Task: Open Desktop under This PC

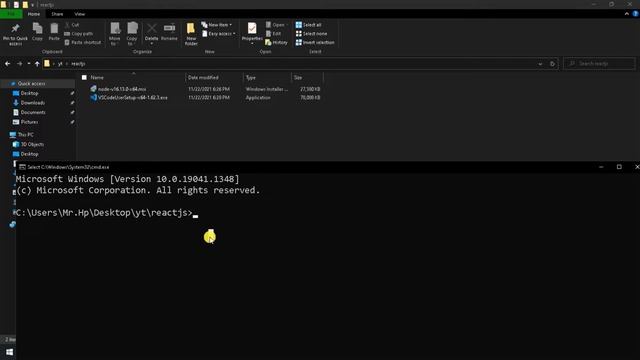Action: 29,154
